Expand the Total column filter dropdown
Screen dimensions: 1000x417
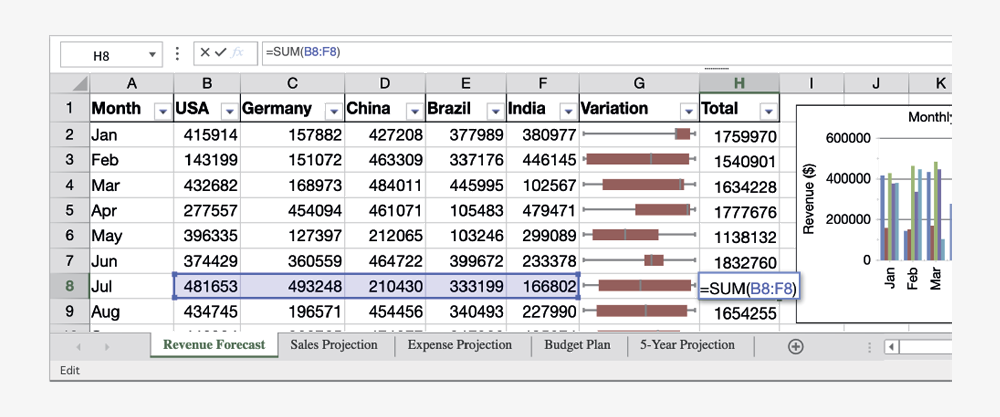pyautogui.click(x=767, y=110)
